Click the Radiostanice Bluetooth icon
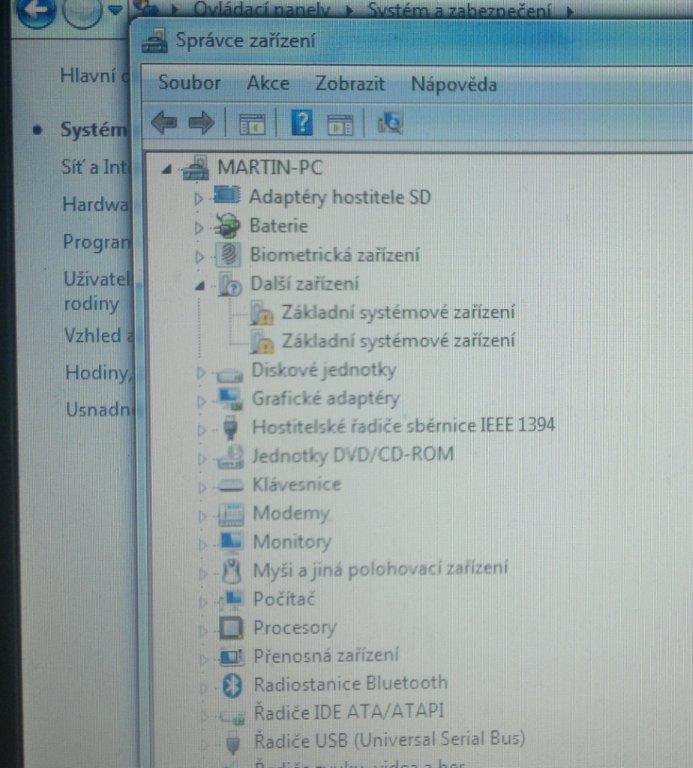 pos(232,685)
